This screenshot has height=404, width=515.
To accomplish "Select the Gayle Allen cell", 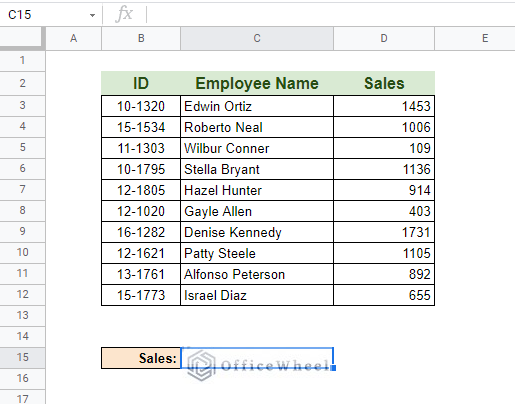I will [257, 211].
